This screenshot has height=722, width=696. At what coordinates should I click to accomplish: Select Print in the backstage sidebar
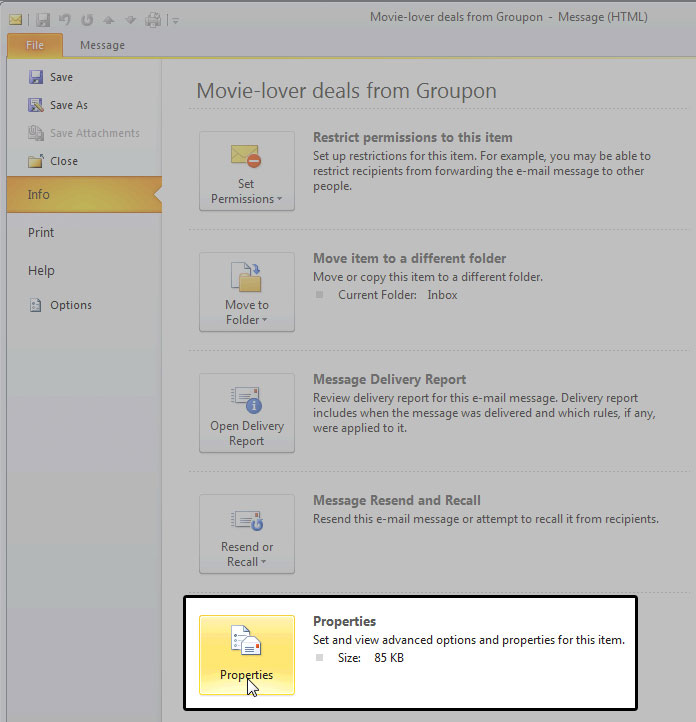pyautogui.click(x=41, y=233)
